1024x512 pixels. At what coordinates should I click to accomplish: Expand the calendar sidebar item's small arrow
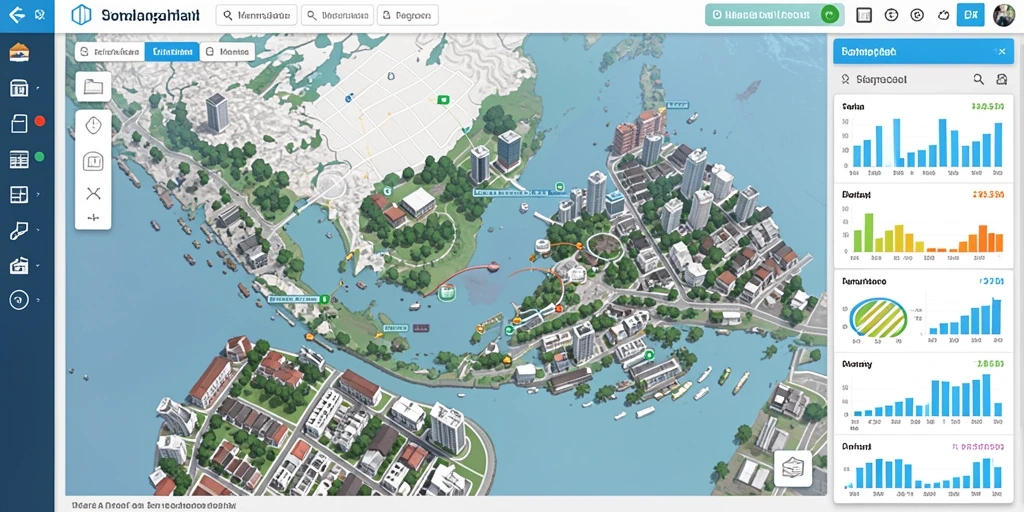(x=39, y=88)
